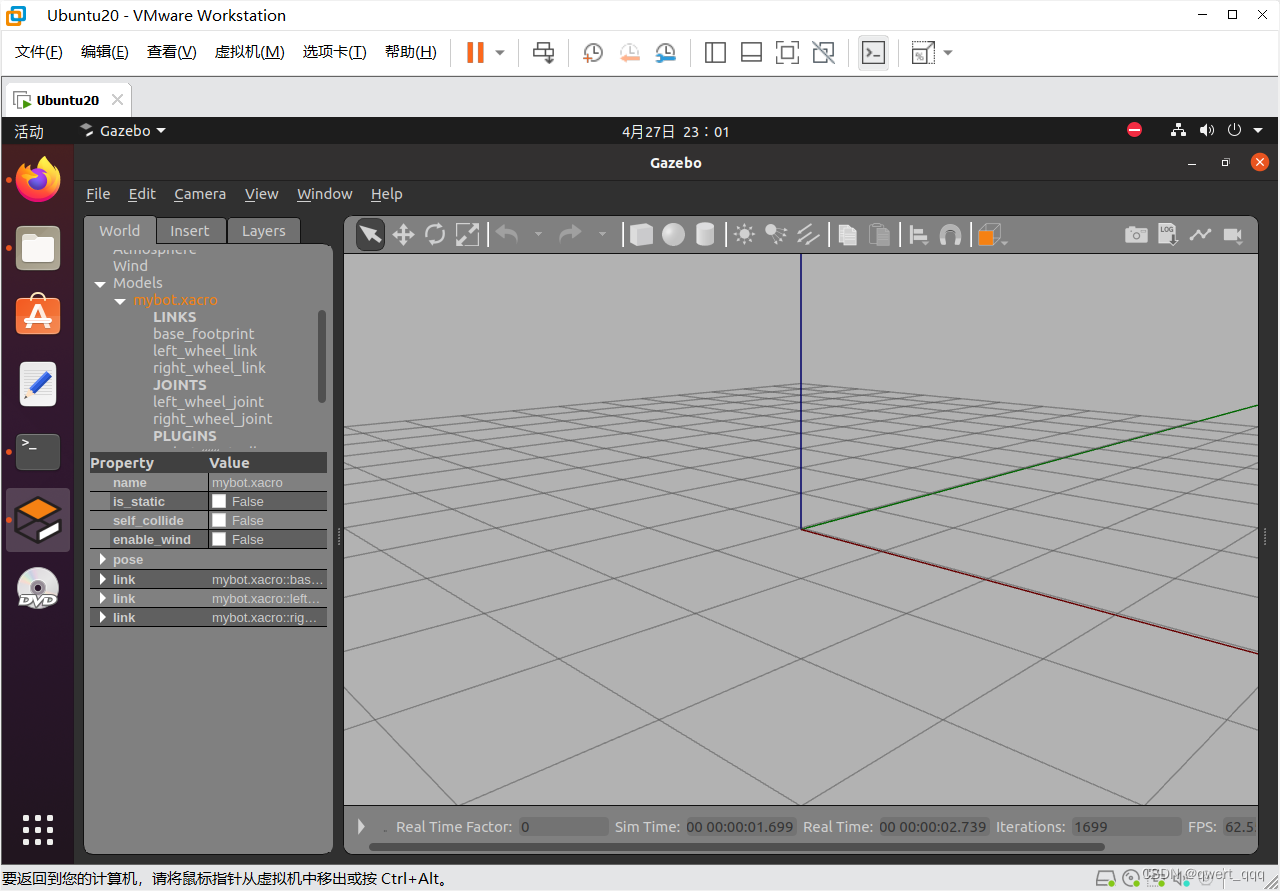1280x891 pixels.
Task: Toggle the Snap magnet tool
Action: click(950, 234)
